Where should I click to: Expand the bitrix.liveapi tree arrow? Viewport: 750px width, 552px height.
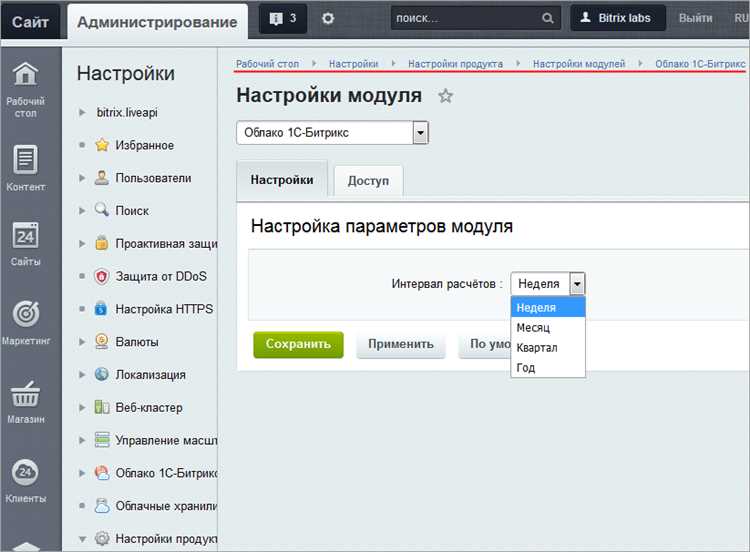[82, 112]
